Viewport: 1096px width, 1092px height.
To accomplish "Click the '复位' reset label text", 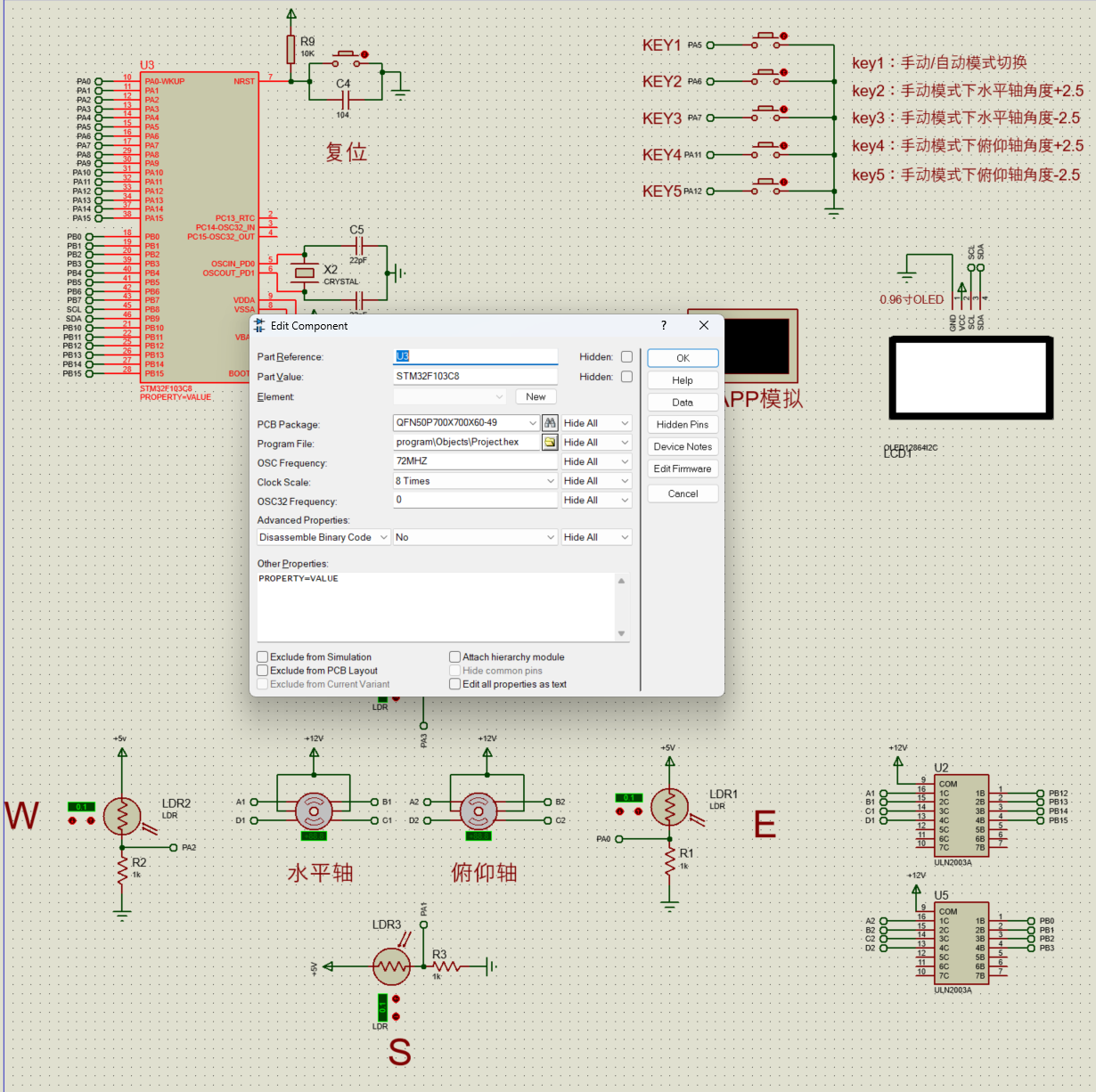I will (x=347, y=152).
